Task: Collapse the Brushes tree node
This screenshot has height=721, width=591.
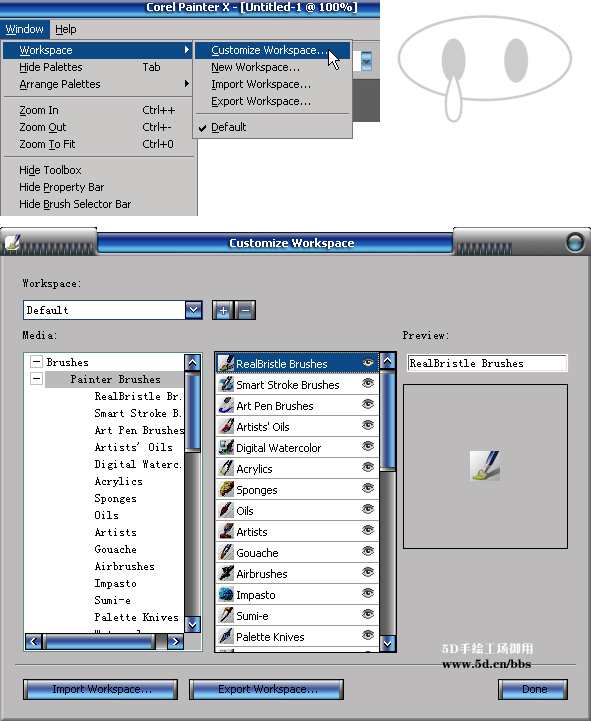Action: tap(36, 361)
